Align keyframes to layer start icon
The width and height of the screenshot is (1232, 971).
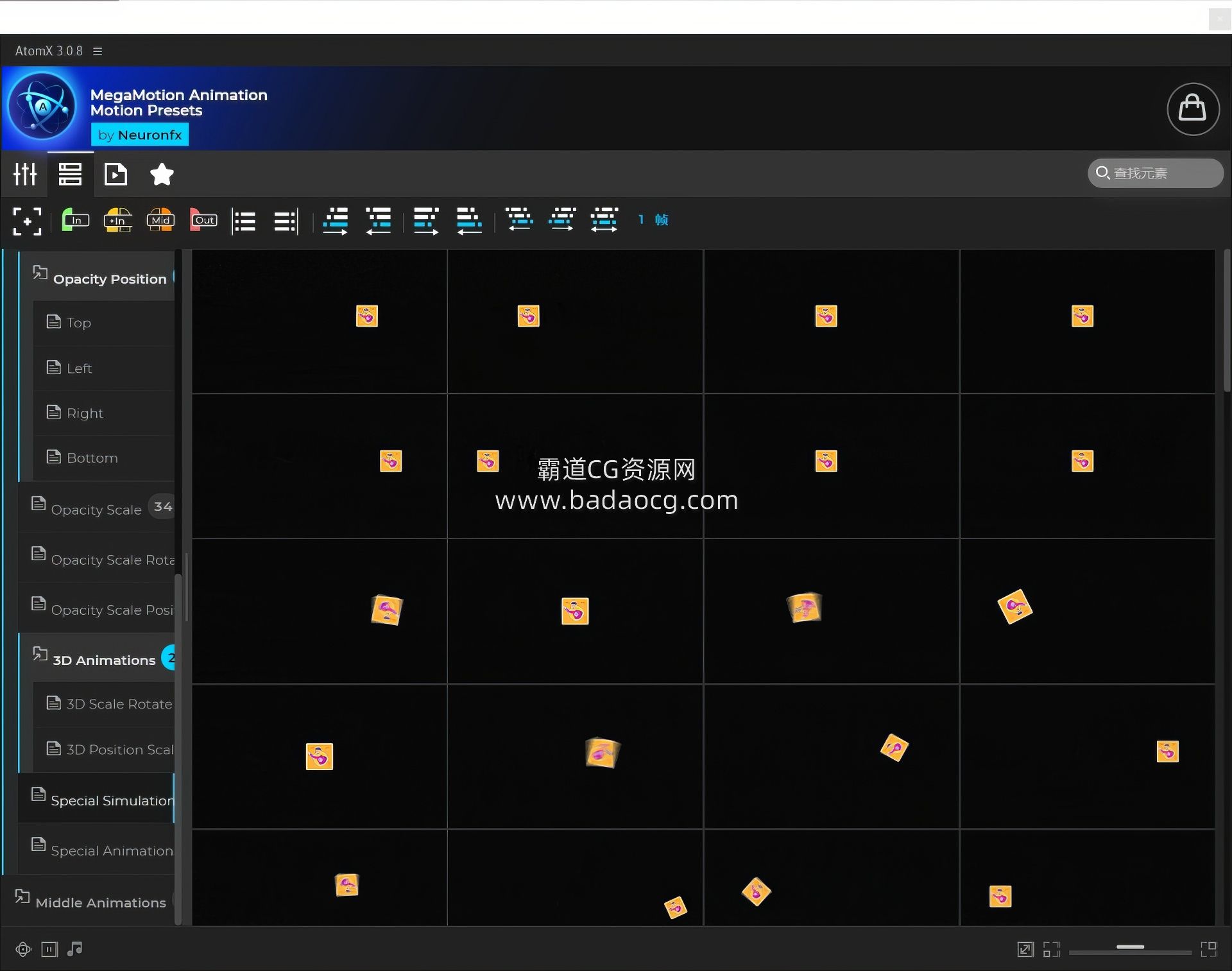point(244,221)
